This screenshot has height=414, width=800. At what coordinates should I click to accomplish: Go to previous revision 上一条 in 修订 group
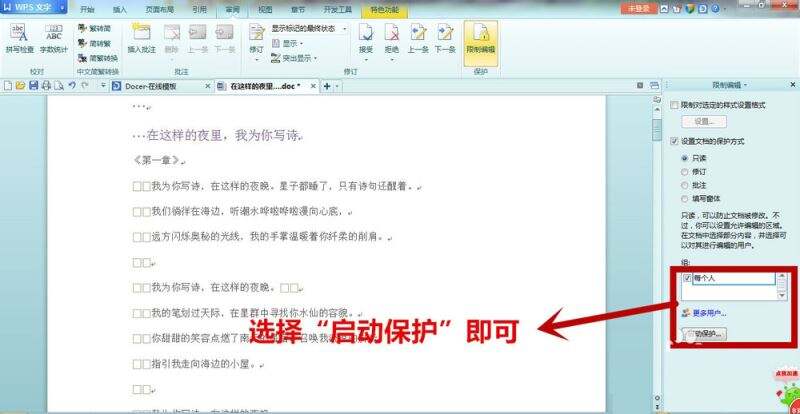pyautogui.click(x=418, y=39)
